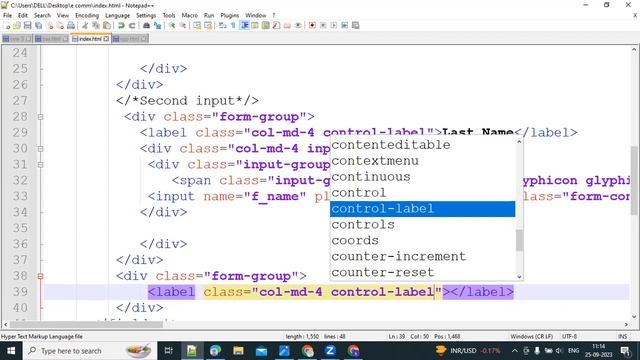Open the Document Map toolbar icon
Viewport: 640px width, 360px height.
click(265, 25)
